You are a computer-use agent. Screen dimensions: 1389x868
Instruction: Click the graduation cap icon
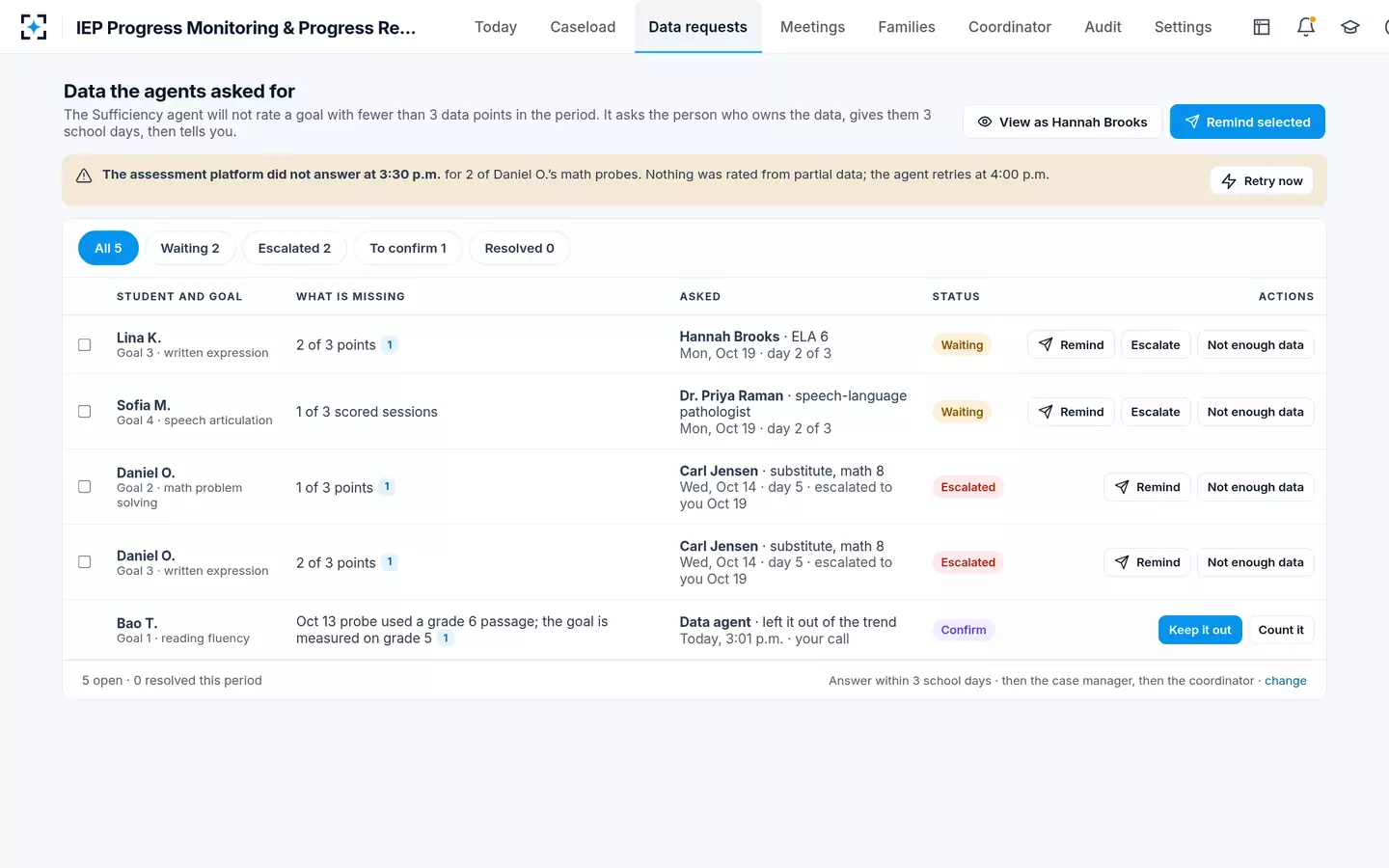[1350, 27]
